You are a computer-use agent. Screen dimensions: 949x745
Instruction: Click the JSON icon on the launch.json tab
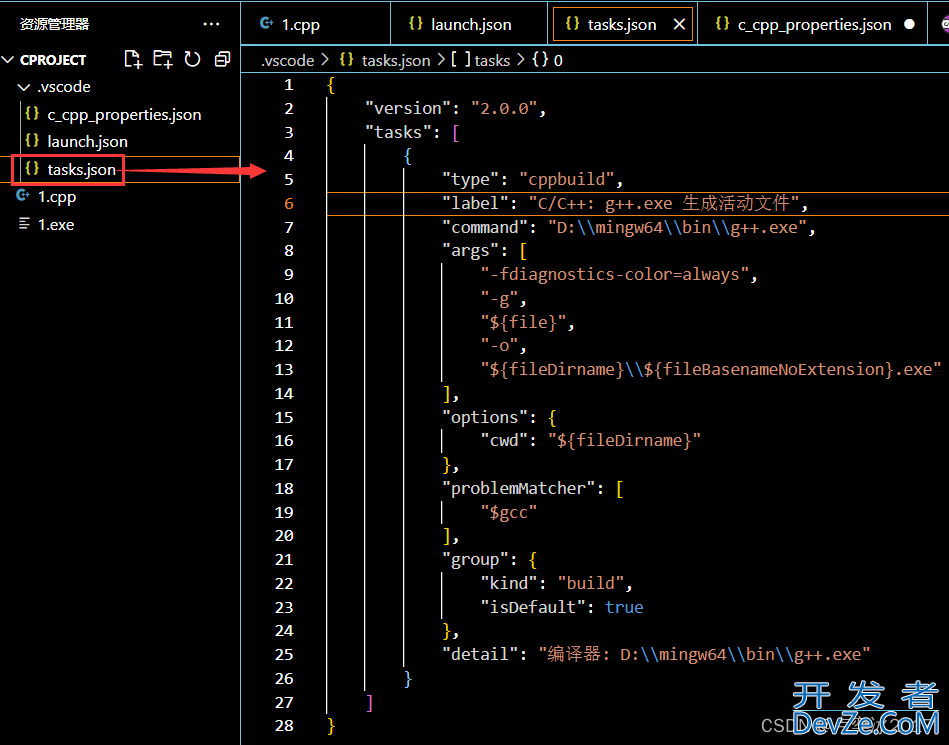416,23
